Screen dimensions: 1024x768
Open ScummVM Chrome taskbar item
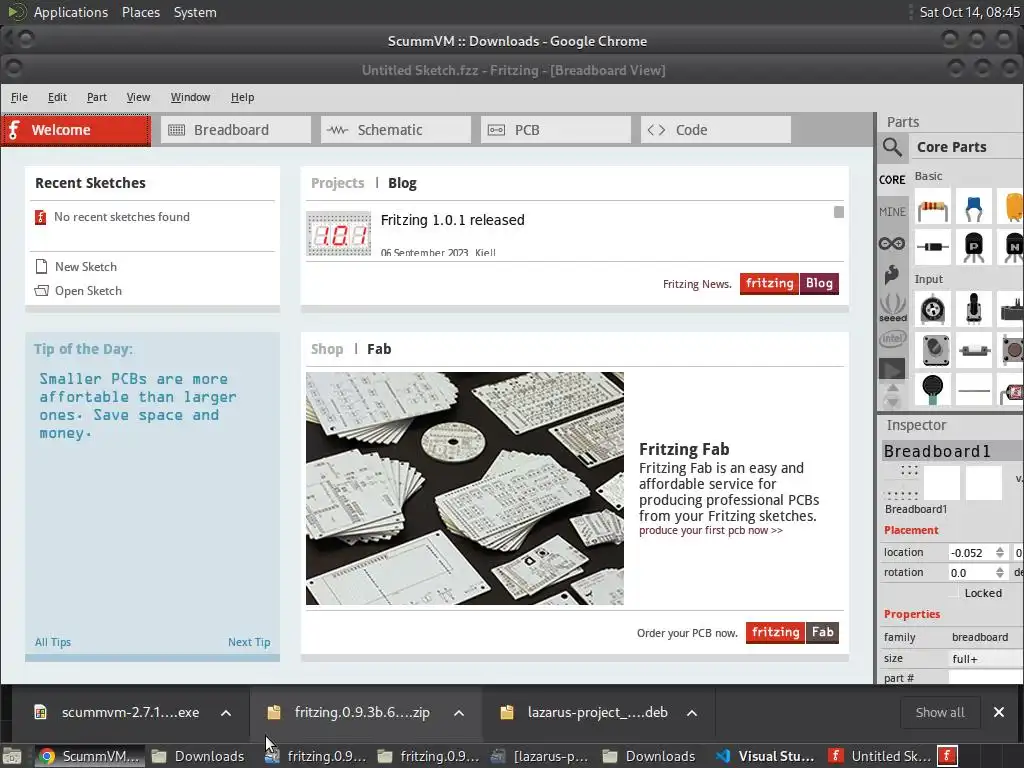coord(89,756)
